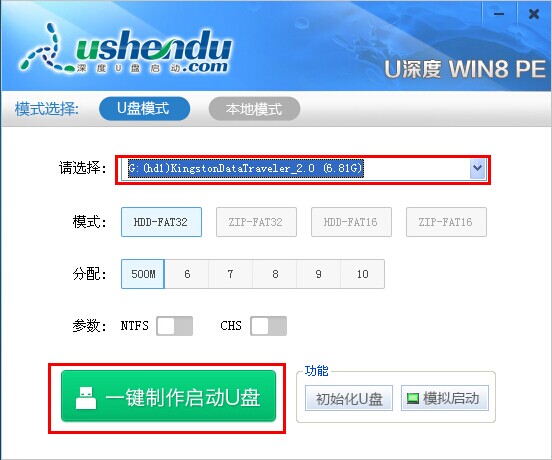The image size is (552, 460).
Task: Toggle the CHS switch
Action: pos(269,326)
